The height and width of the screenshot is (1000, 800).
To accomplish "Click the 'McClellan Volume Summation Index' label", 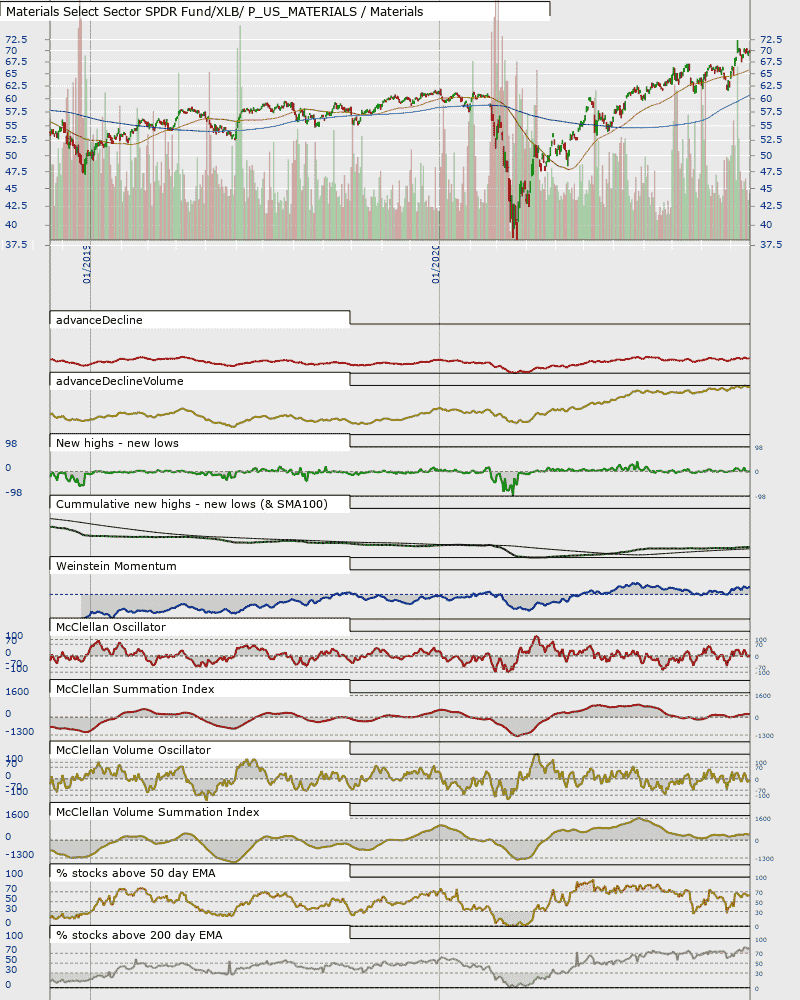I will point(158,812).
